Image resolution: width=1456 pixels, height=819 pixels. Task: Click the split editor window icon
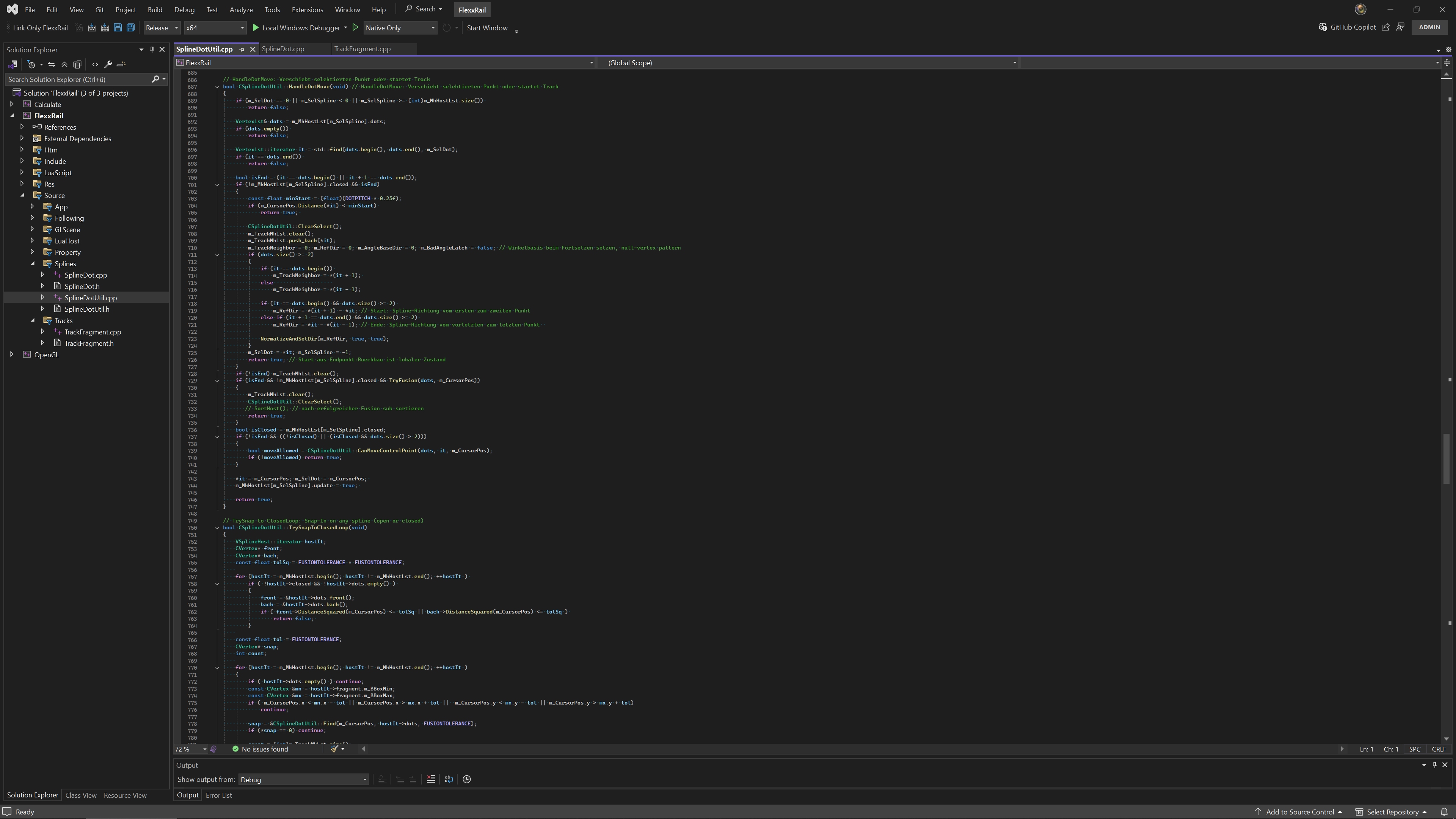(x=1447, y=63)
